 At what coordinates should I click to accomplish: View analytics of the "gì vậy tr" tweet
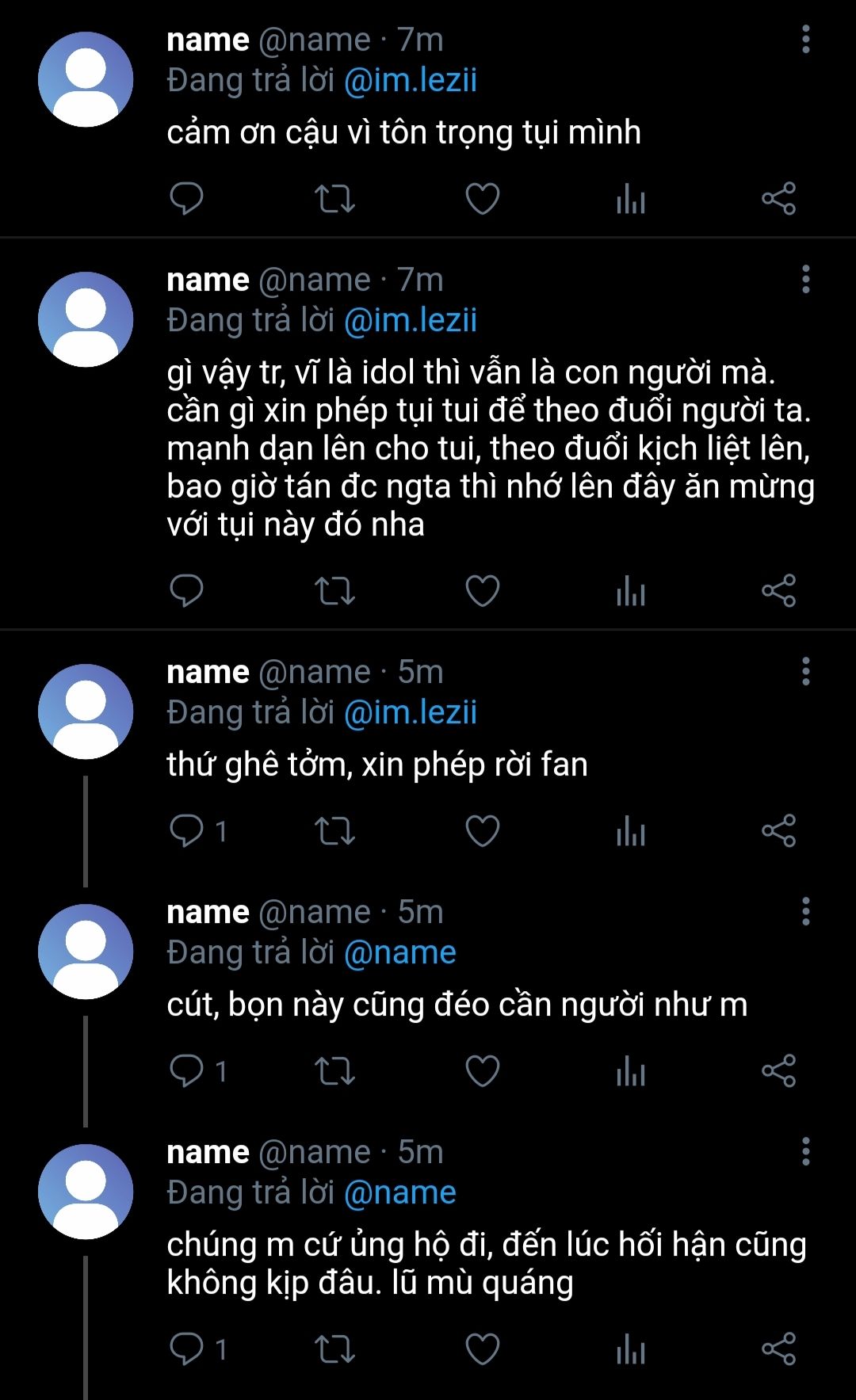pos(631,591)
